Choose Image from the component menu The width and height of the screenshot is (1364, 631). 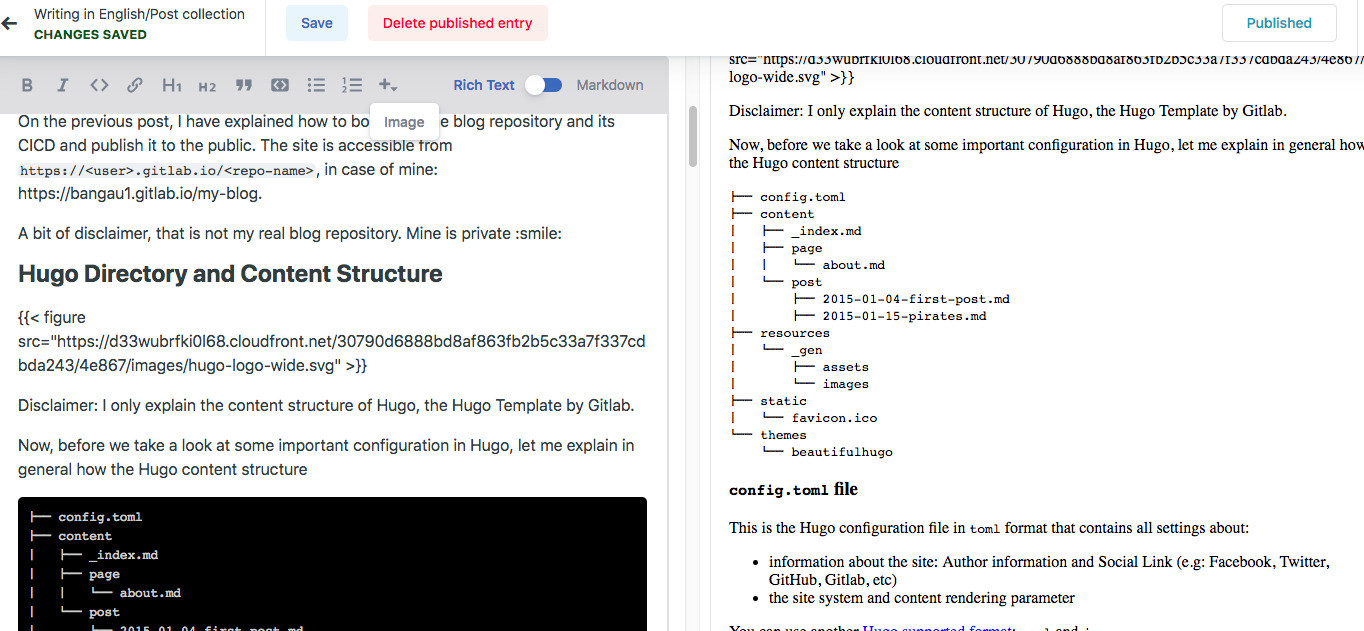point(404,122)
